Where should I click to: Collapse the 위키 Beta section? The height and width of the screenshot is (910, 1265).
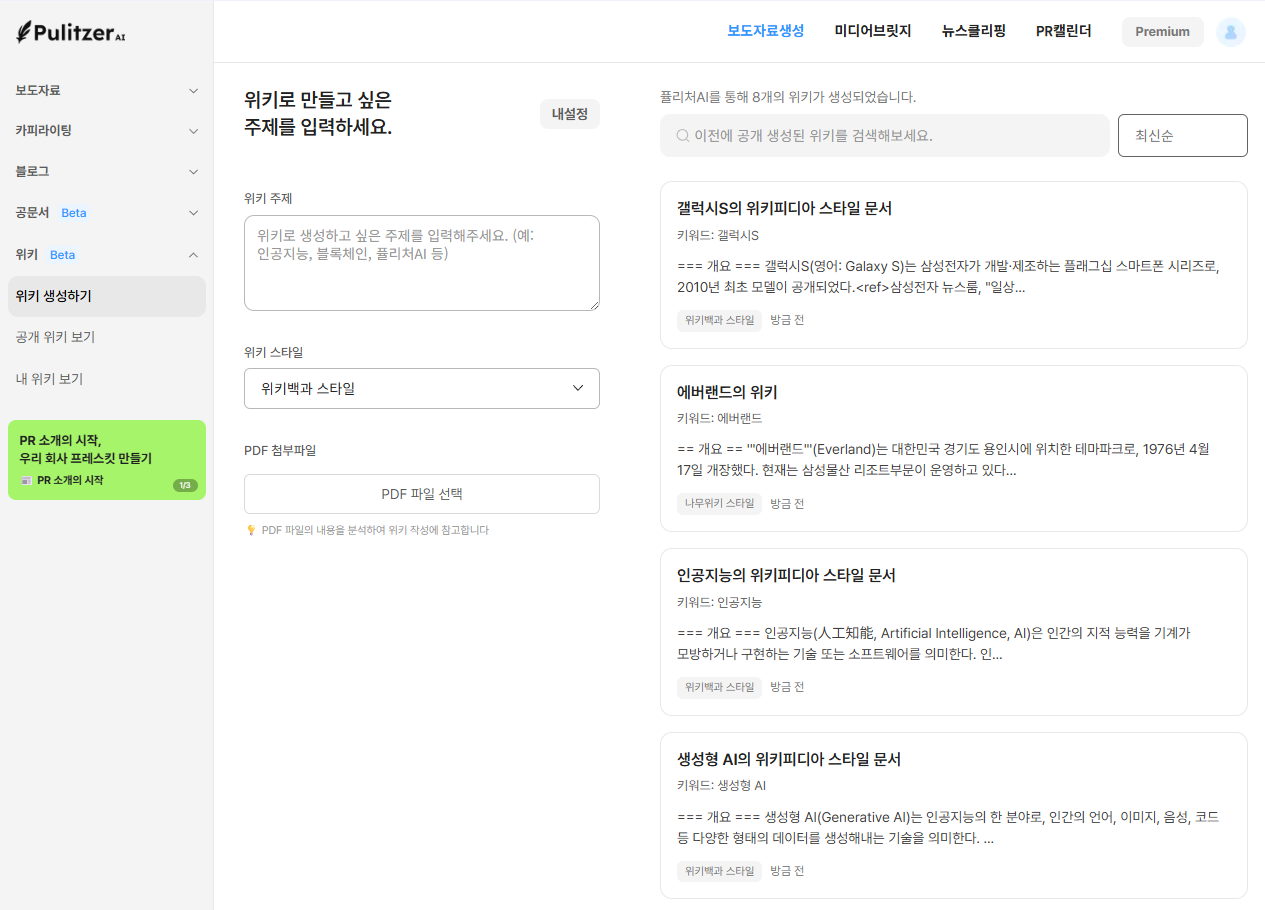(106, 254)
